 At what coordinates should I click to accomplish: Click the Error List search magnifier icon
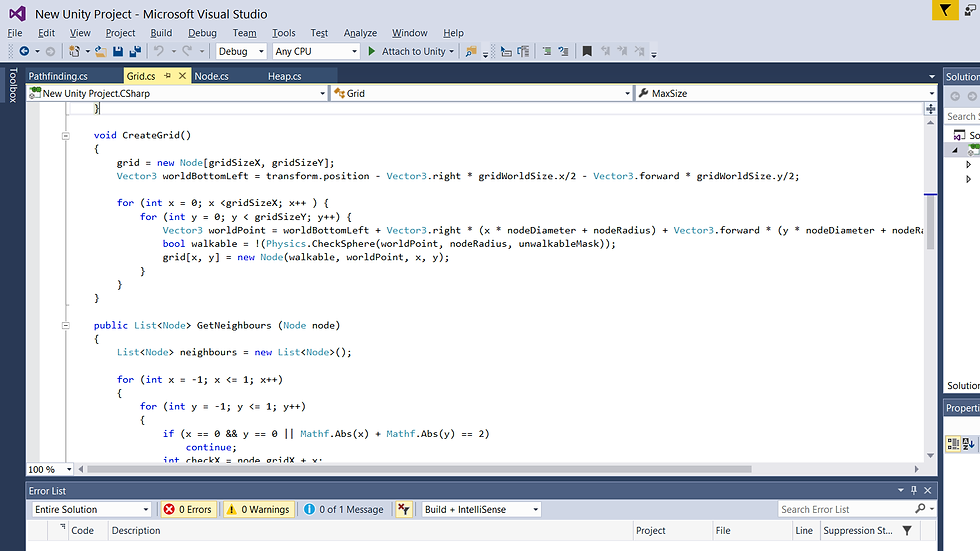(920, 509)
